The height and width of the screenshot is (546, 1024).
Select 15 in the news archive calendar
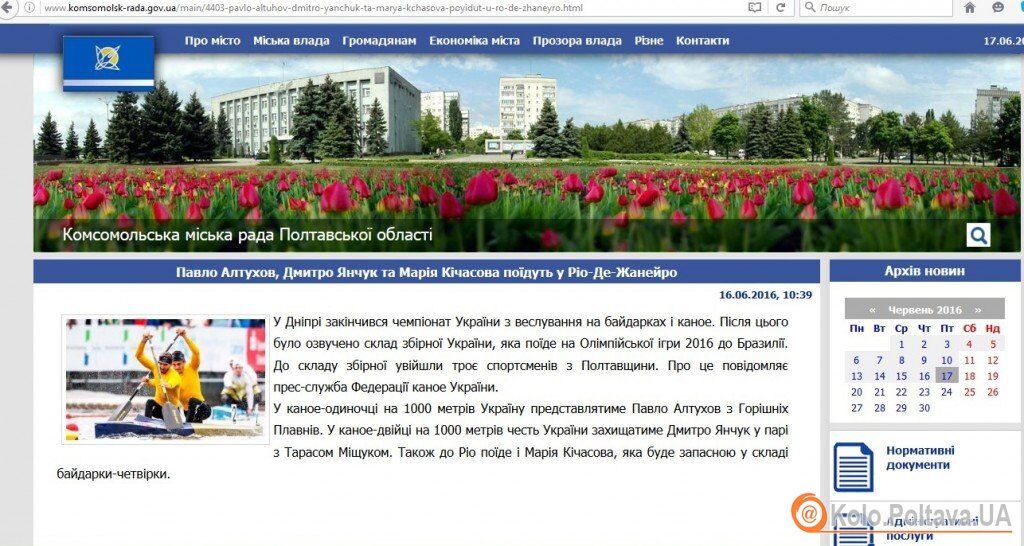901,376
